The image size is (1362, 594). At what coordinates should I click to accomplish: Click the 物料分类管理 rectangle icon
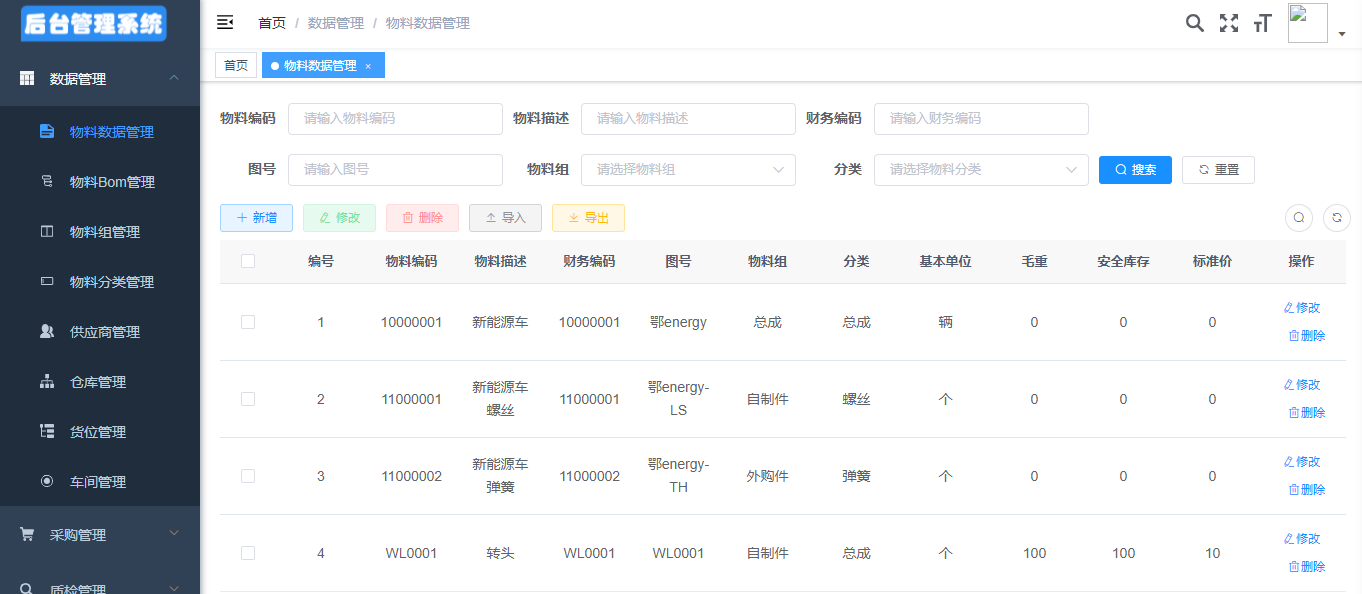[47, 281]
